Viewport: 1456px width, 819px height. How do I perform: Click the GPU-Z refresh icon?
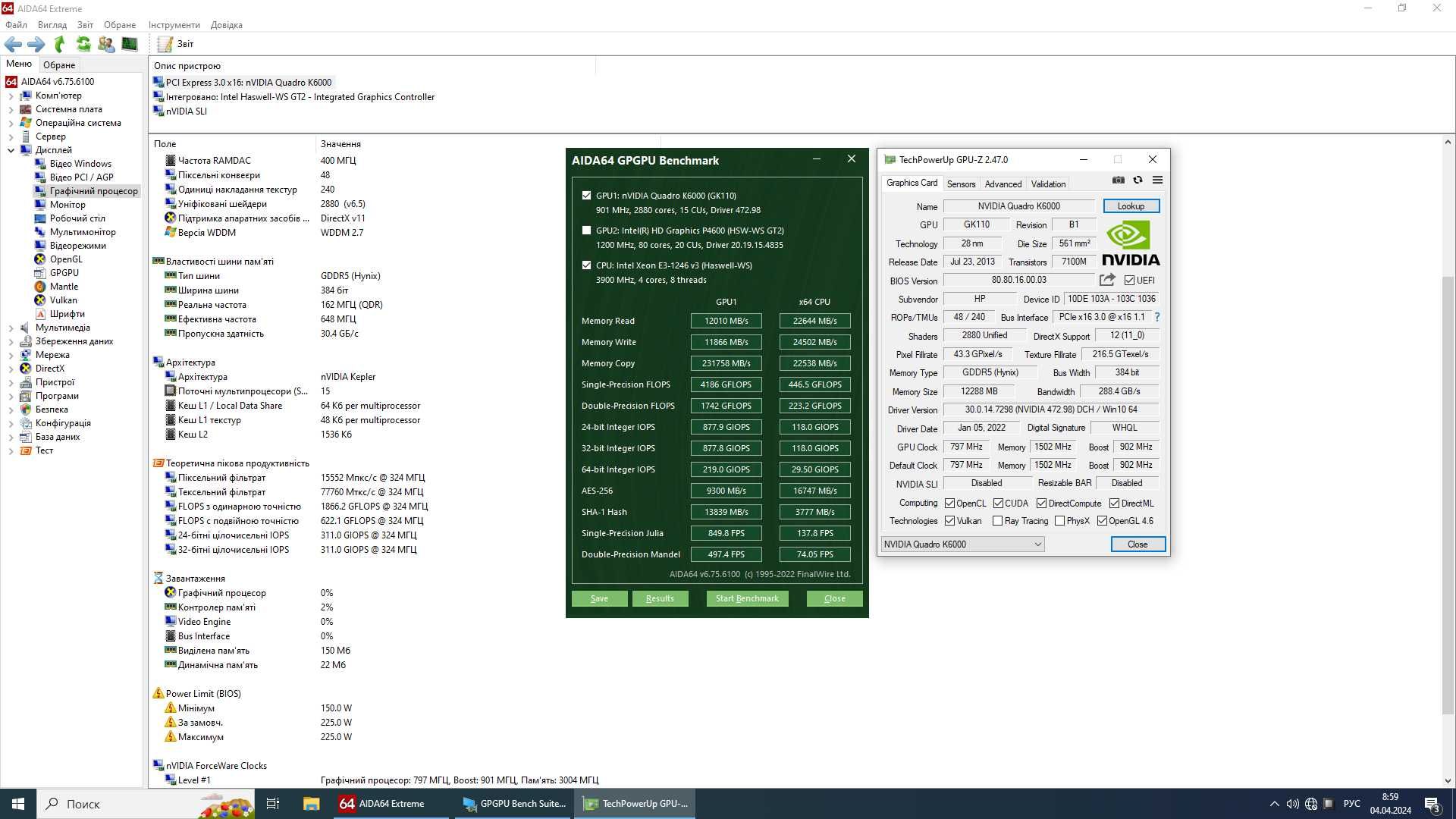(x=1137, y=180)
